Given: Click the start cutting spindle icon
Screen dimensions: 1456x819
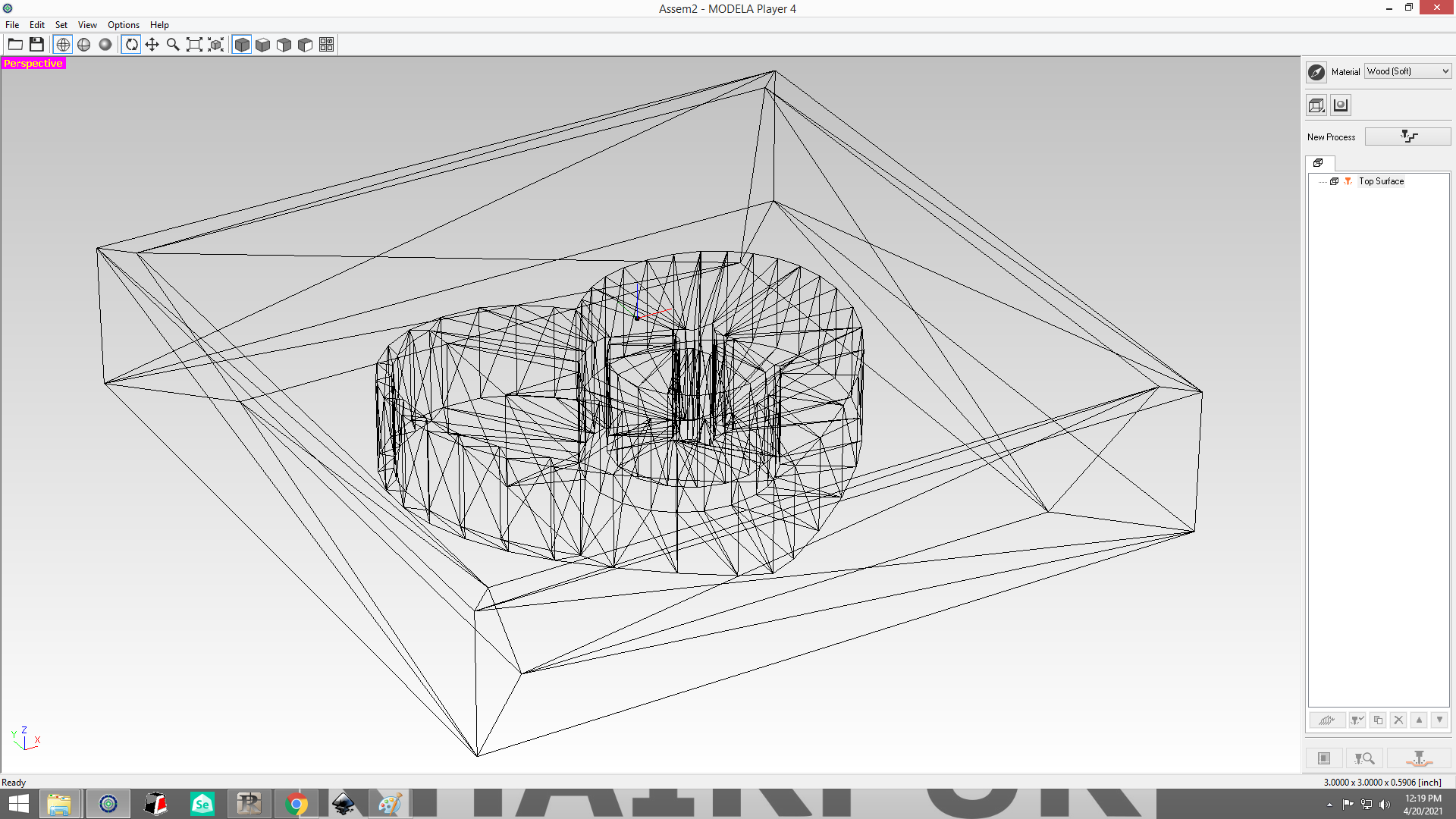Looking at the screenshot, I should (x=1419, y=758).
